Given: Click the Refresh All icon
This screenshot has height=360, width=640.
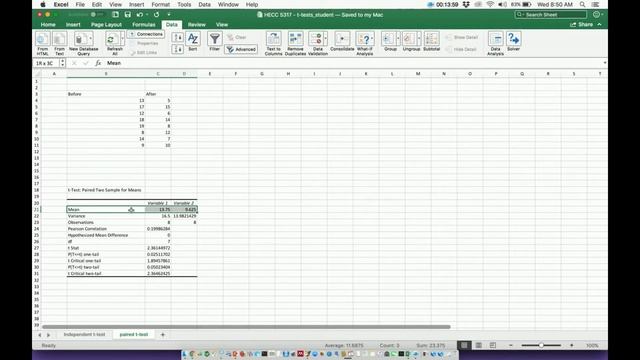Looking at the screenshot, I should [114, 44].
